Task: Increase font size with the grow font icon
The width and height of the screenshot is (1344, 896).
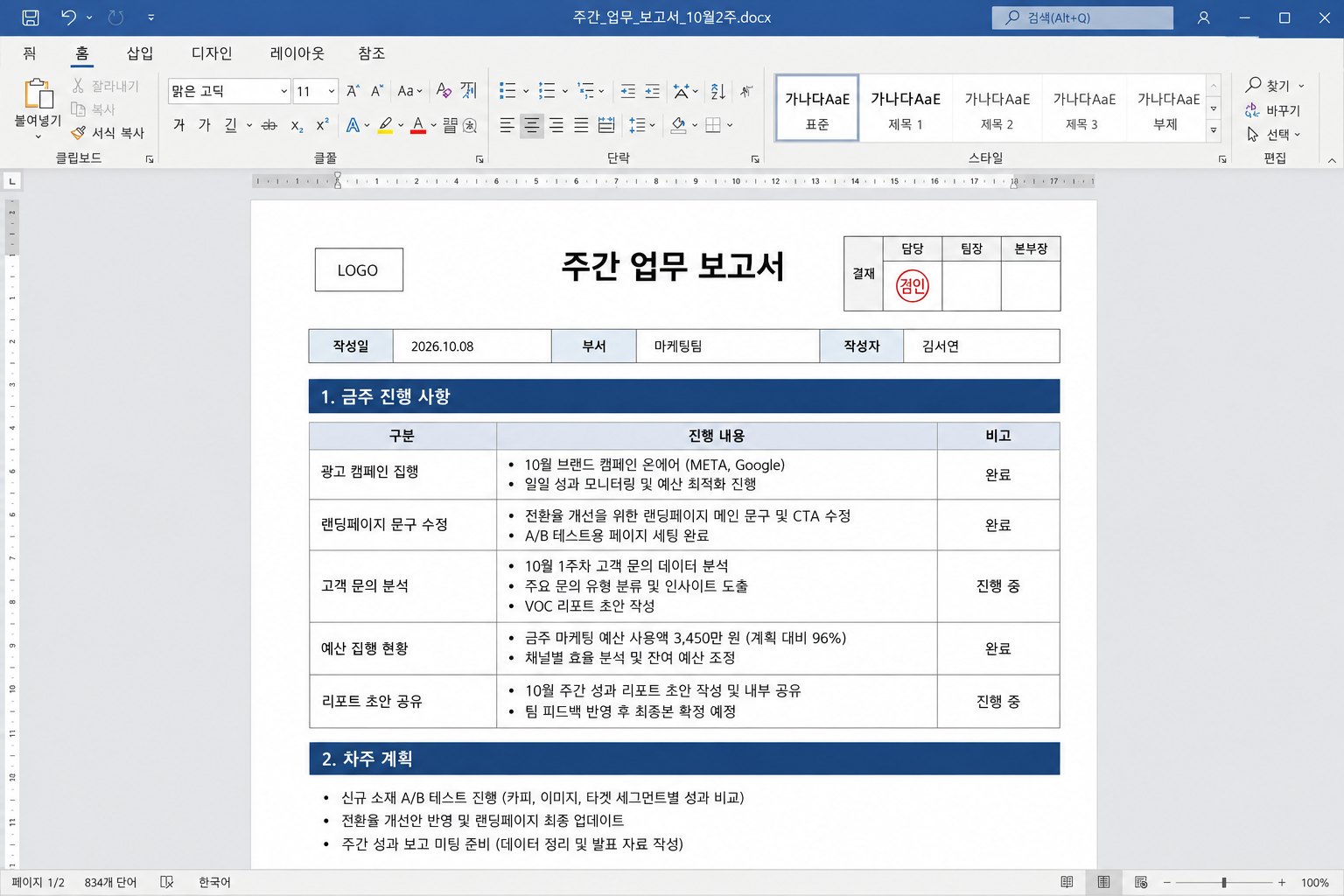Action: click(353, 91)
